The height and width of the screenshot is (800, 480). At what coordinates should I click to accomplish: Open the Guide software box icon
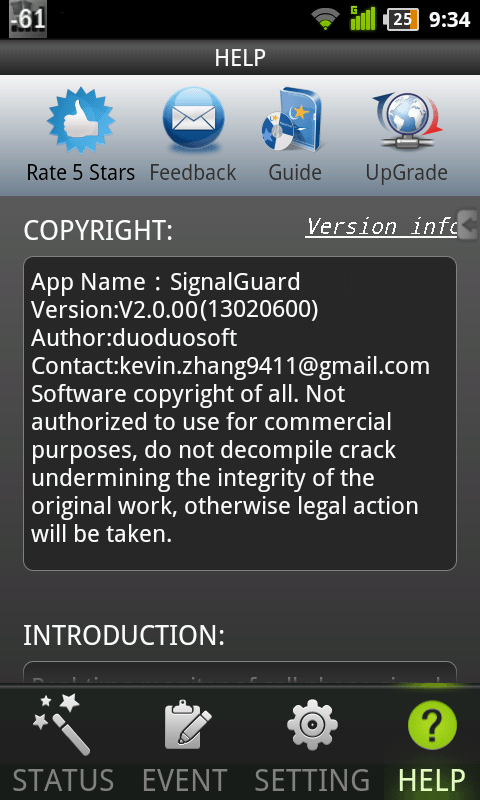(292, 119)
